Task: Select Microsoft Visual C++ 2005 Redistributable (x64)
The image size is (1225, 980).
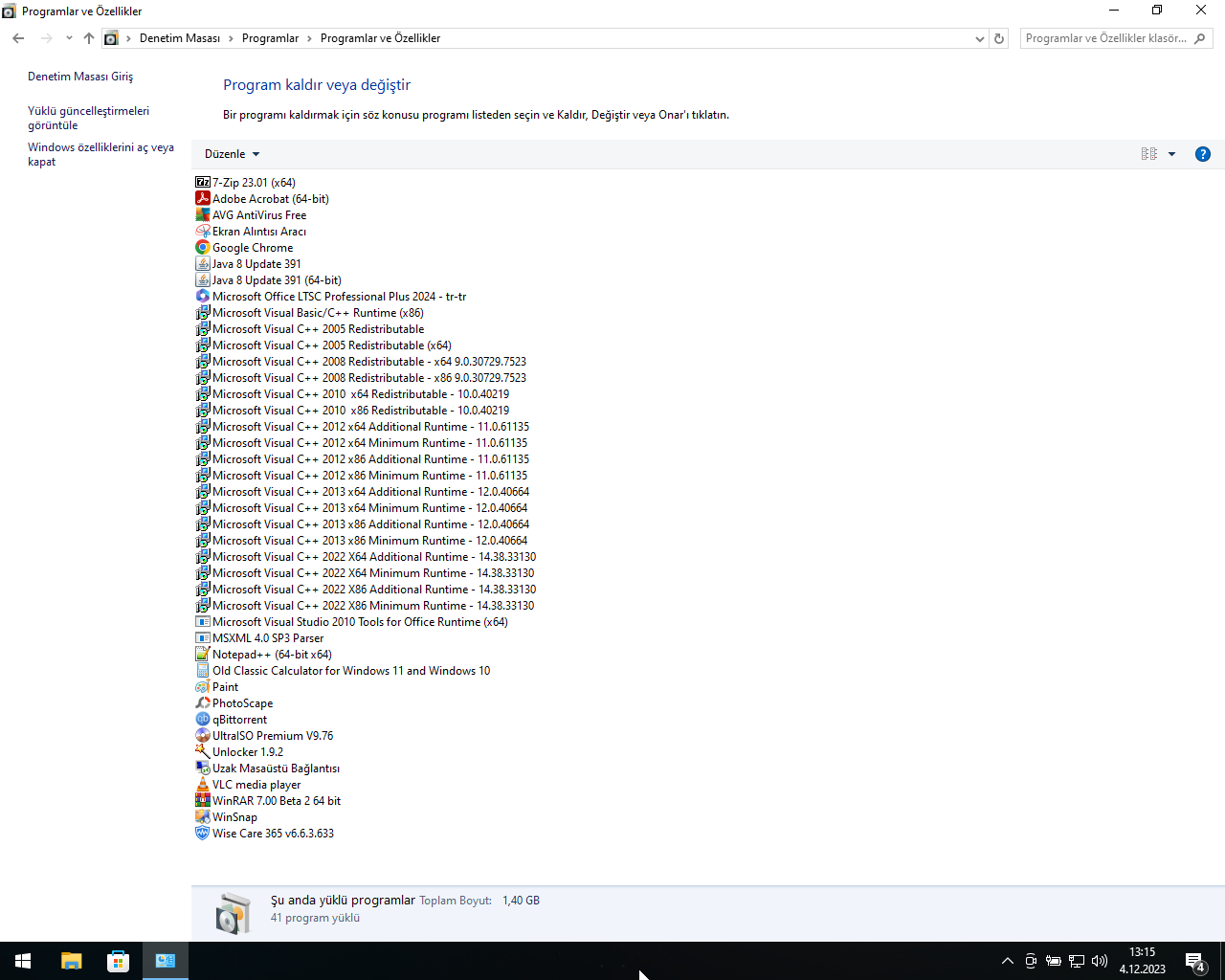Action: tap(323, 345)
